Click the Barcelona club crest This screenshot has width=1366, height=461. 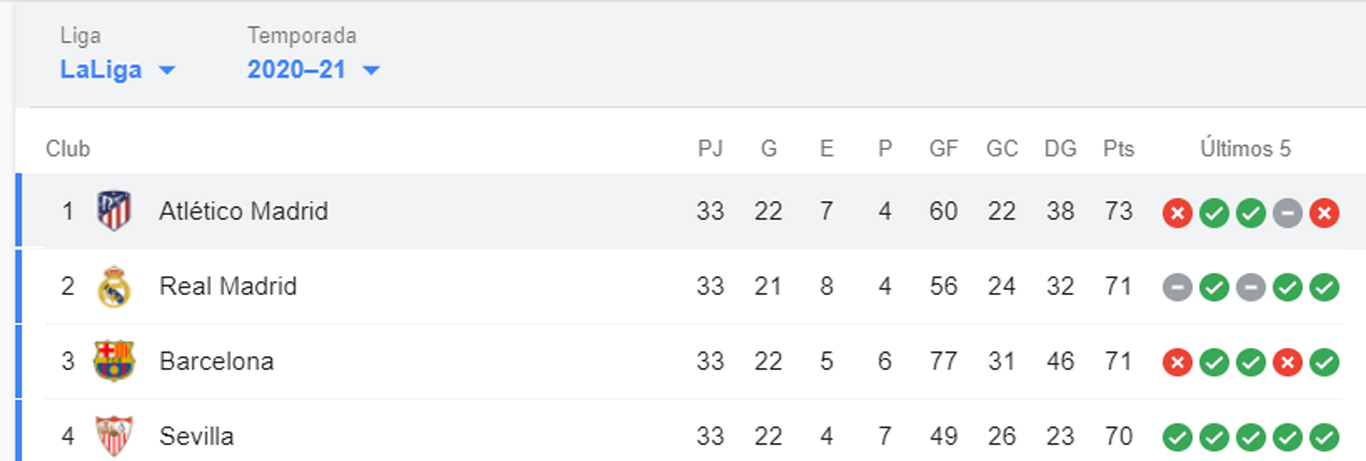(x=114, y=361)
